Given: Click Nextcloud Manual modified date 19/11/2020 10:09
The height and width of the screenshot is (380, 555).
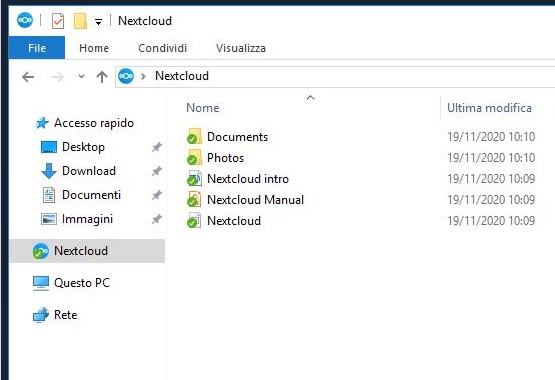Looking at the screenshot, I should click(x=491, y=200).
